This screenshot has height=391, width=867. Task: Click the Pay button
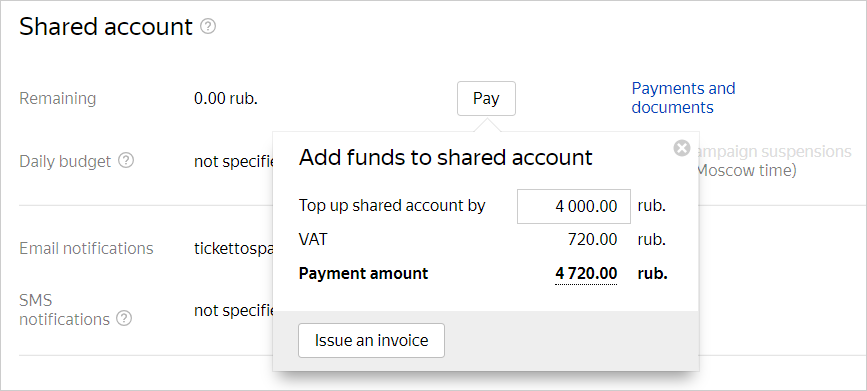(486, 98)
